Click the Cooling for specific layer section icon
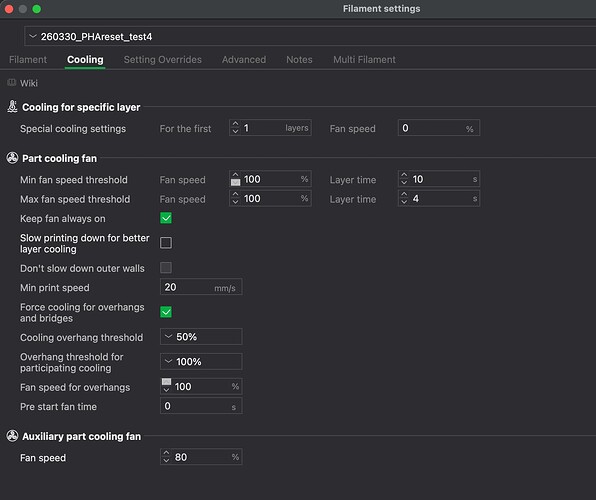The height and width of the screenshot is (500, 596). 12,107
